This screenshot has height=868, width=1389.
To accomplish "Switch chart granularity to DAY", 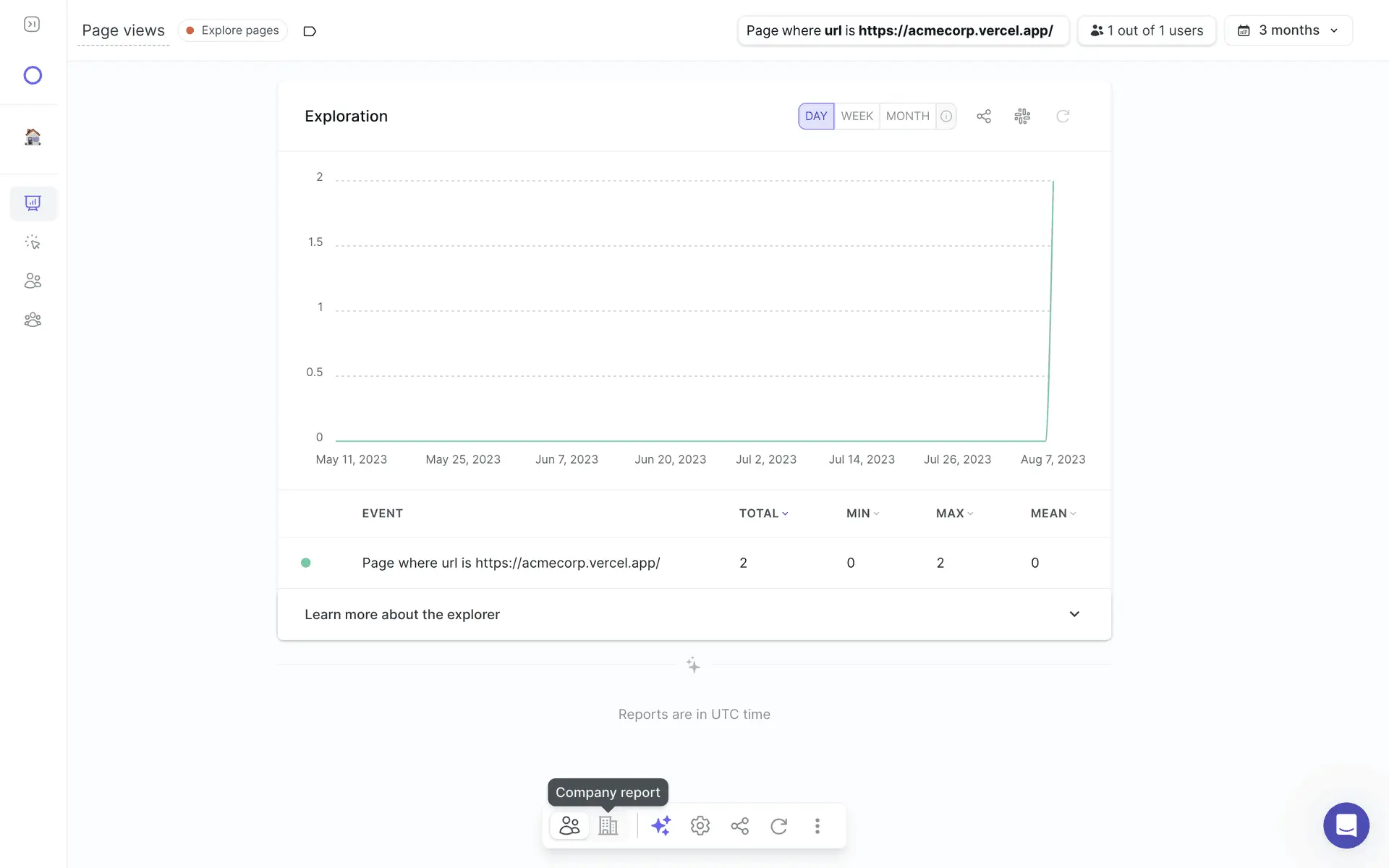I will pos(815,116).
